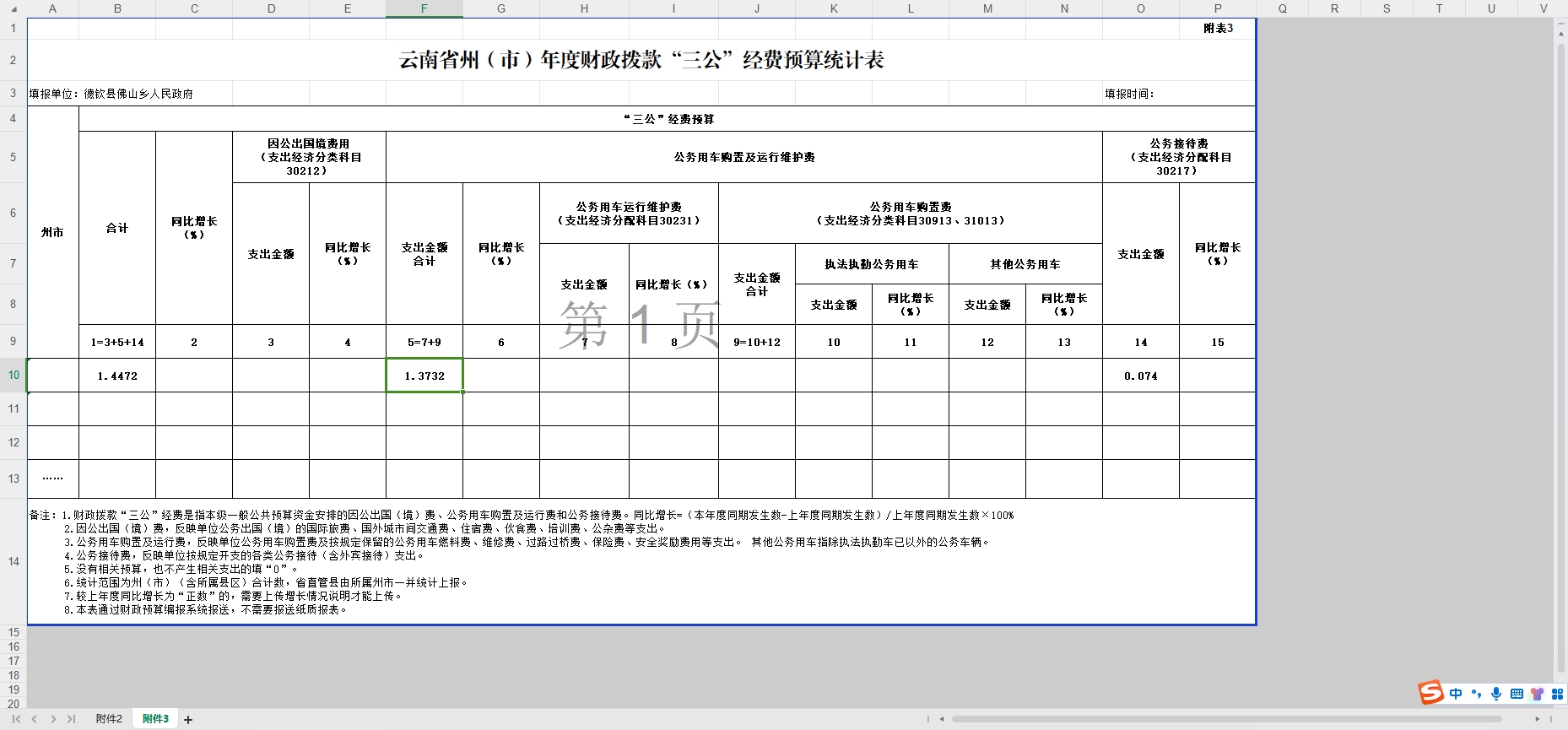Image resolution: width=1568 pixels, height=730 pixels.
Task: Click cell containing 1.4472
Action: [117, 376]
